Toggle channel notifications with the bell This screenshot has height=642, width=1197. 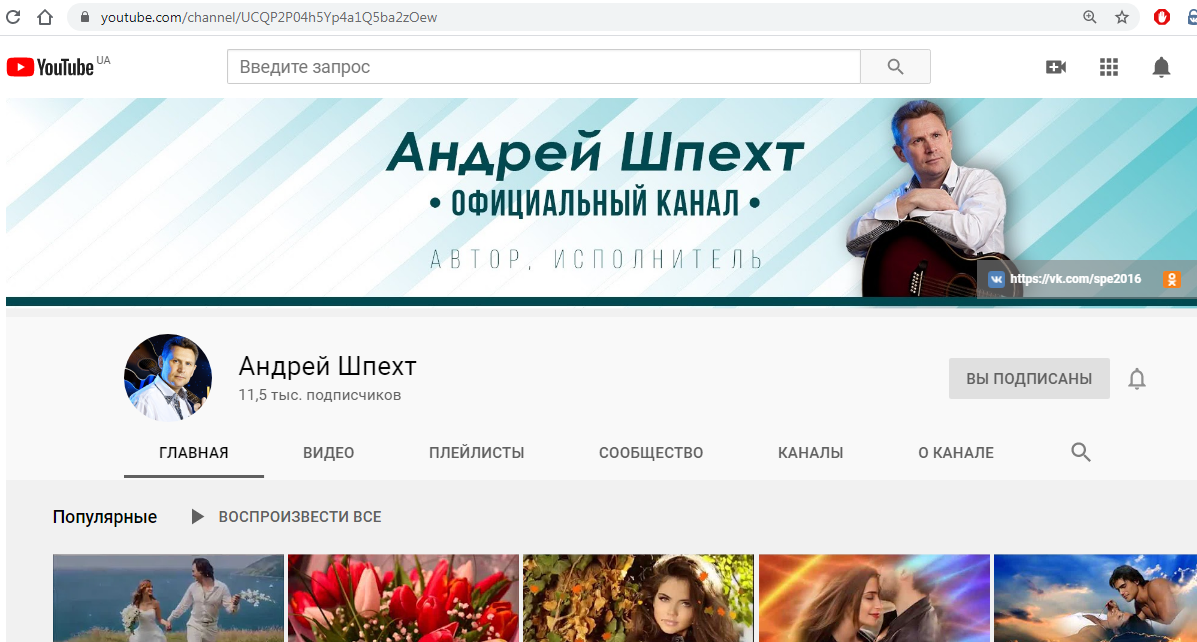(1136, 378)
